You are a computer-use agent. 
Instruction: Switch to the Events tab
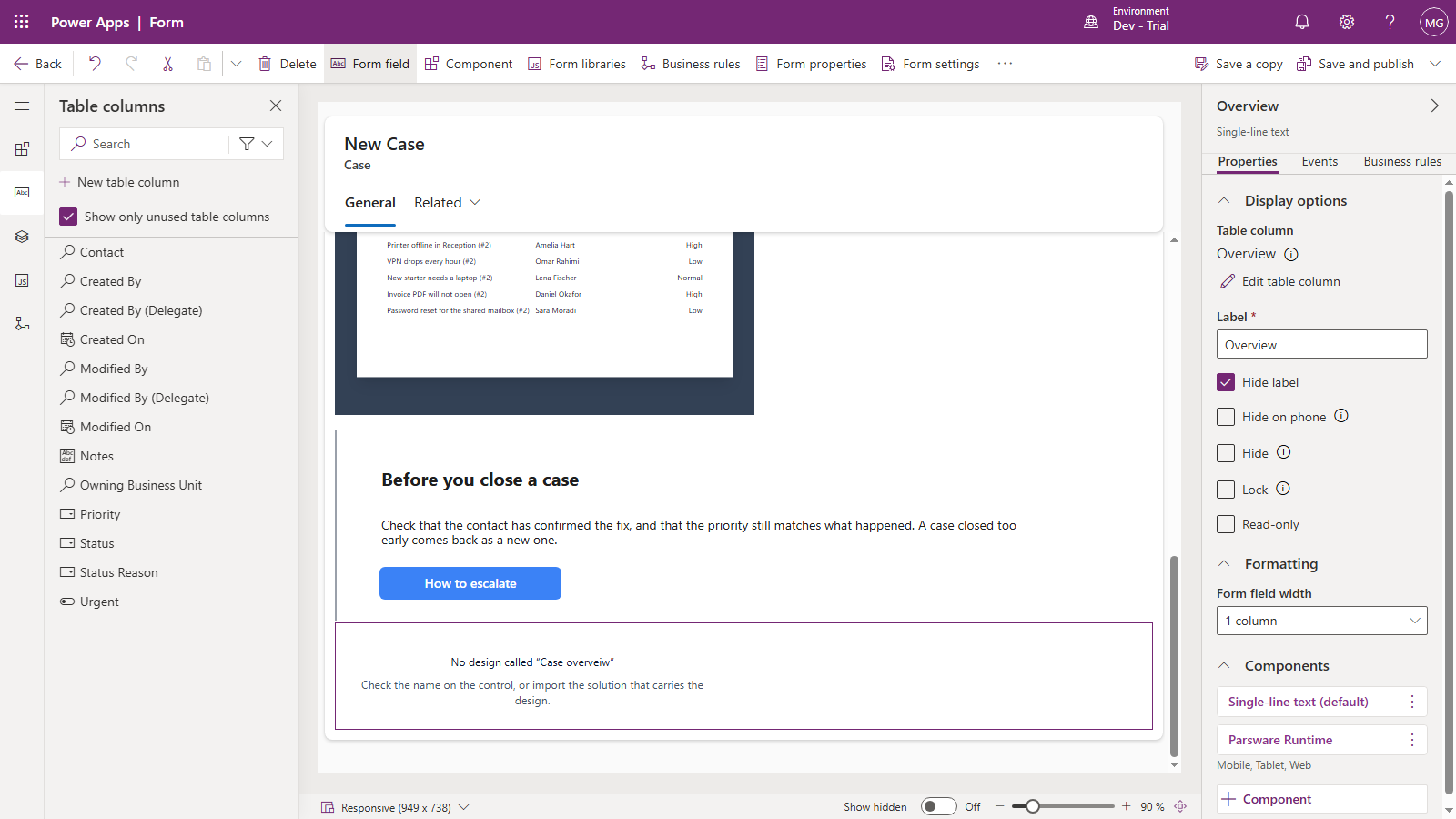click(x=1319, y=161)
